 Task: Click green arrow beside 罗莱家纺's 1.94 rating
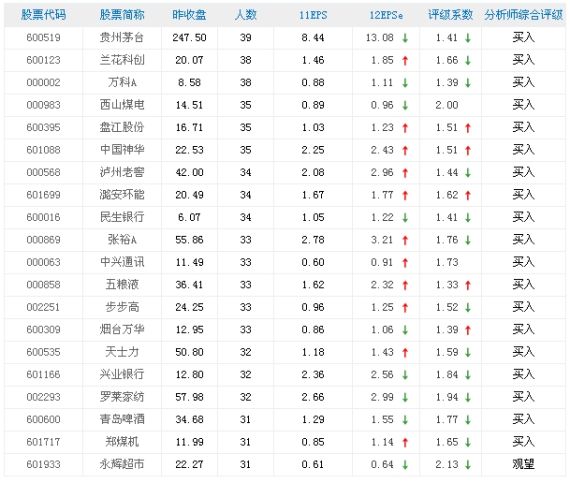tap(468, 397)
